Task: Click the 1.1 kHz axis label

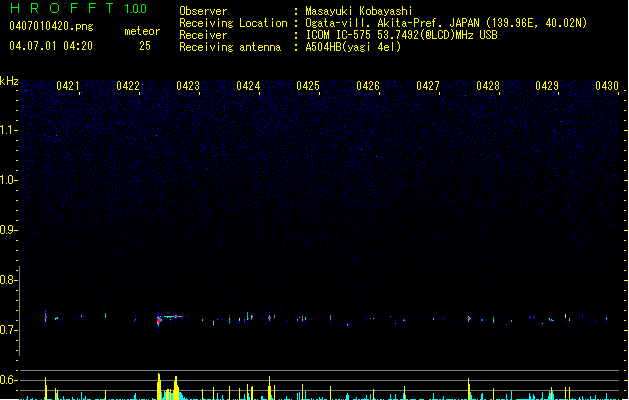Action: pos(8,130)
